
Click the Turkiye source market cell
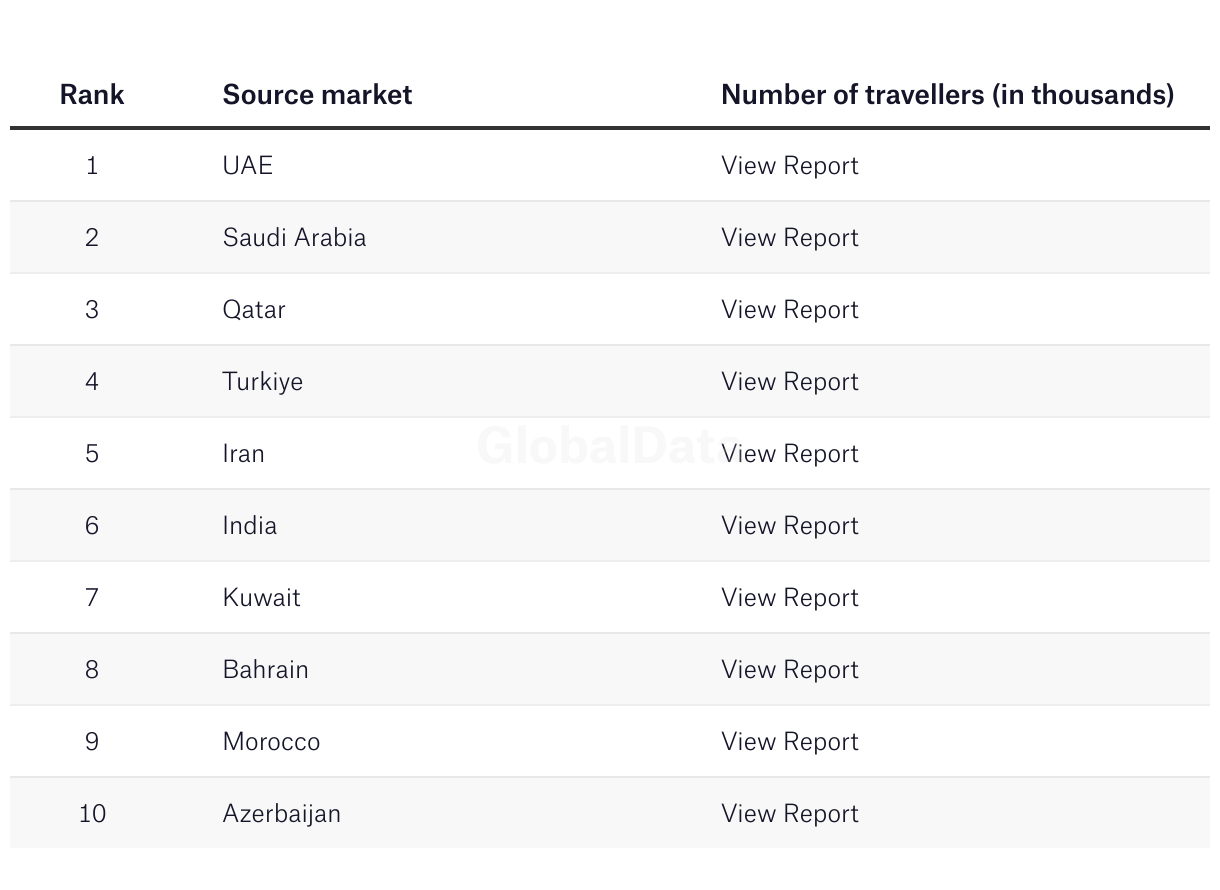(x=262, y=382)
